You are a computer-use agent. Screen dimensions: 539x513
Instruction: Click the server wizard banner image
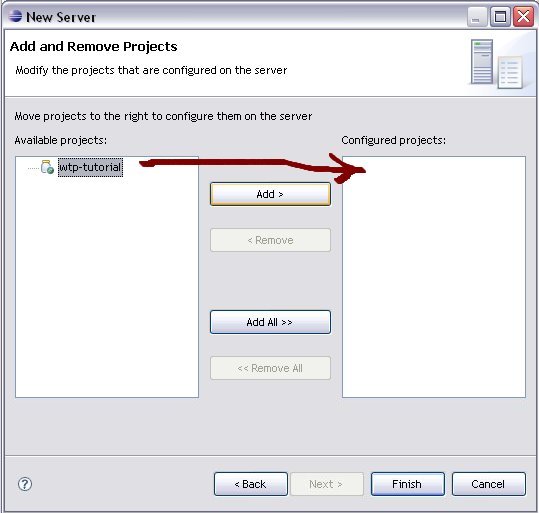[497, 64]
